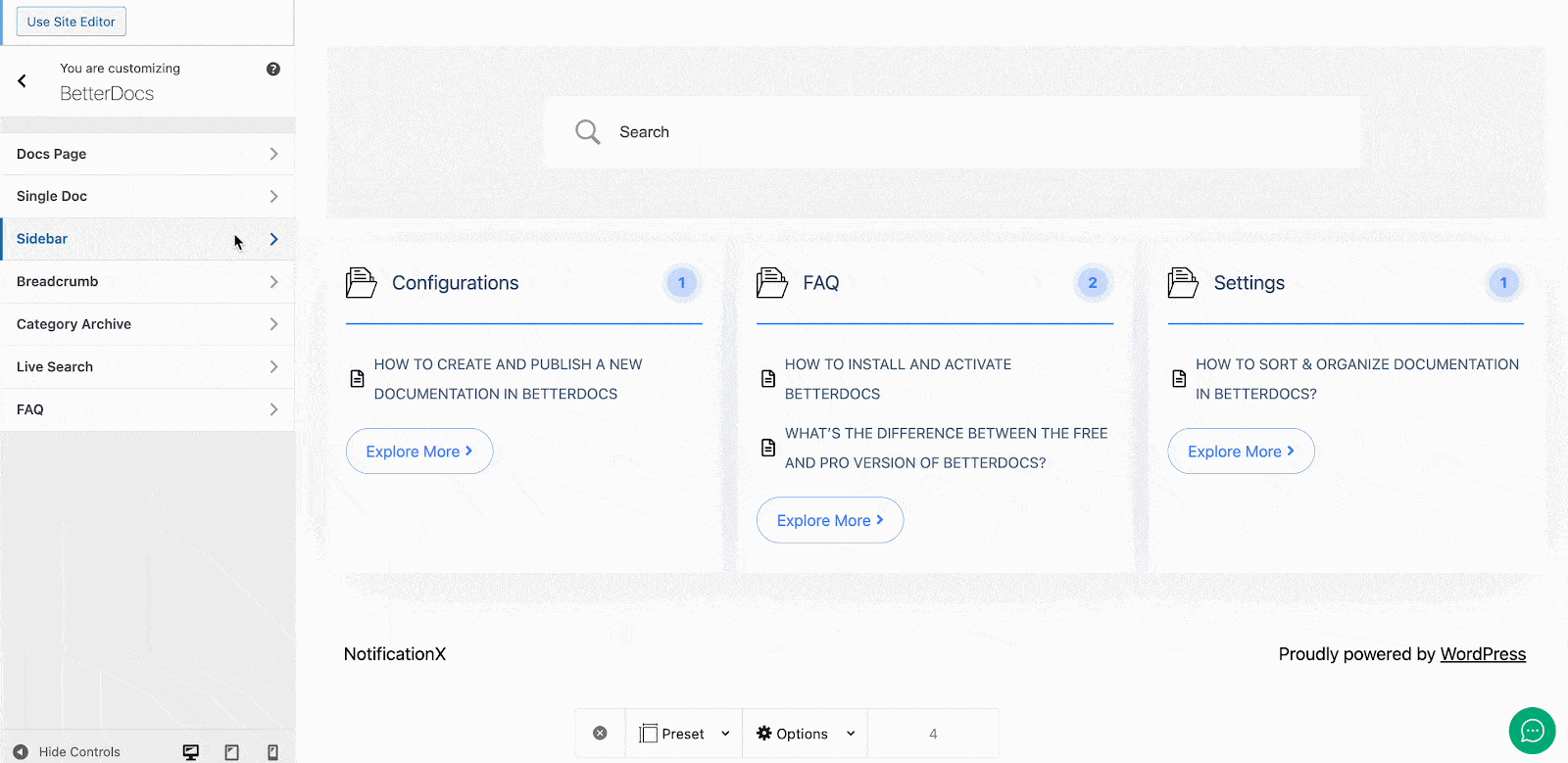Click the Preset layout icon
This screenshot has width=1568, height=763.
(x=648, y=734)
